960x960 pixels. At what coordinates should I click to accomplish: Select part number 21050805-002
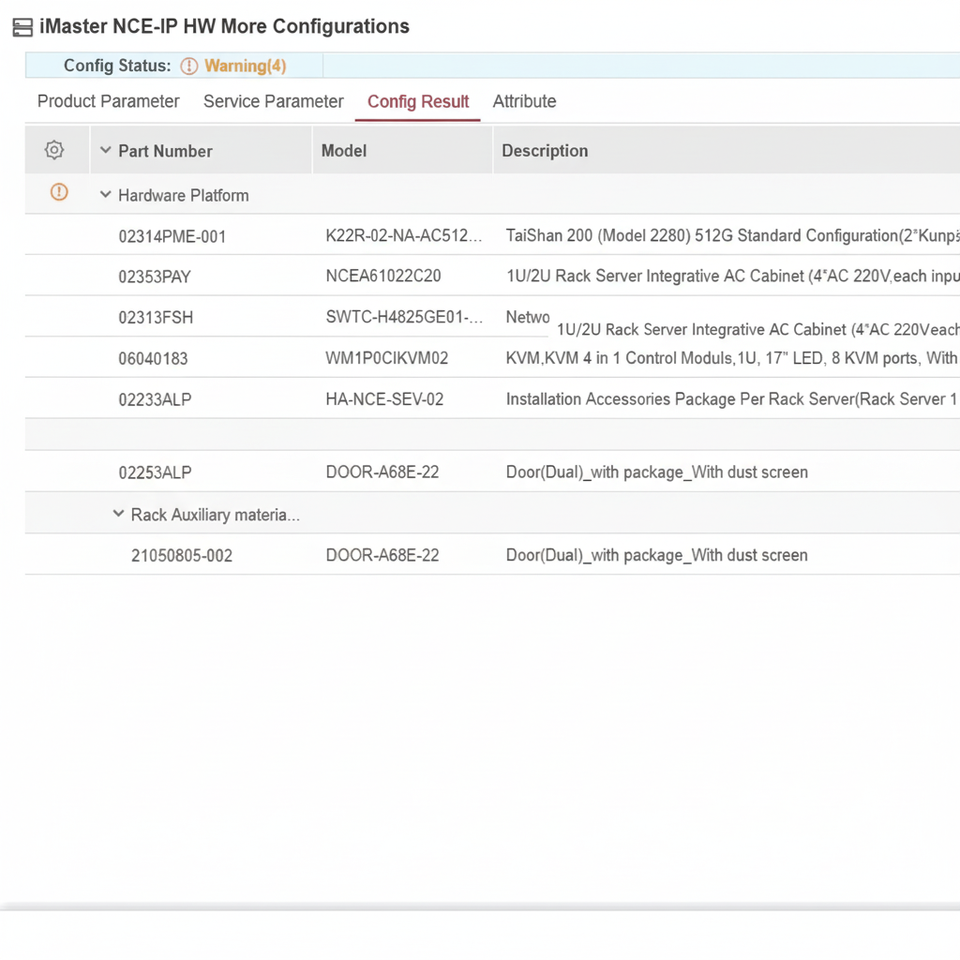point(182,556)
